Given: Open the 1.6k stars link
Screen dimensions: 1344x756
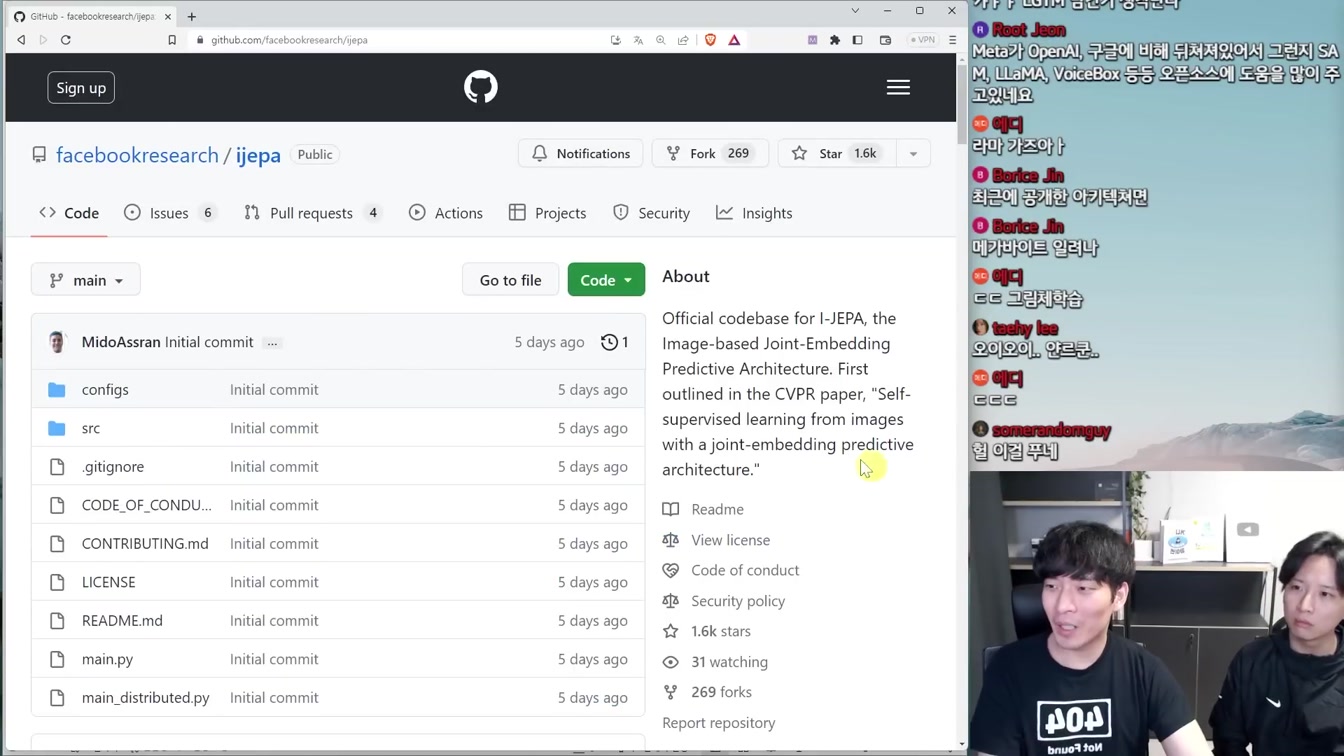Looking at the screenshot, I should [721, 631].
